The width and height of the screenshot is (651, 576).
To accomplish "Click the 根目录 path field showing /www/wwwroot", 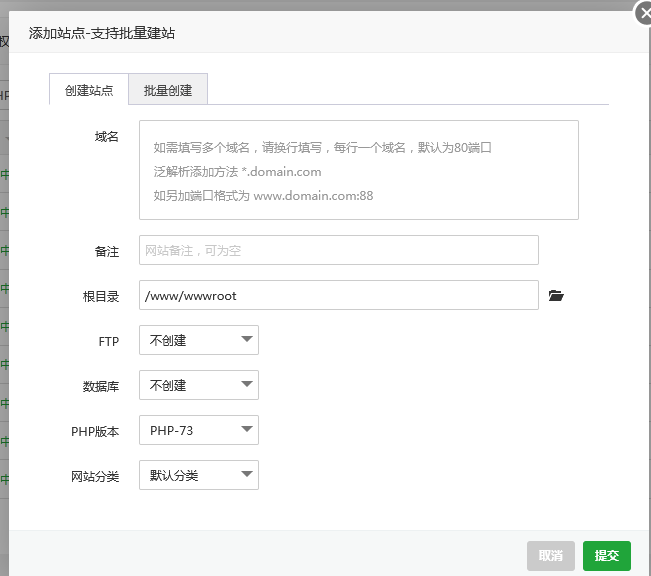I will coord(338,295).
